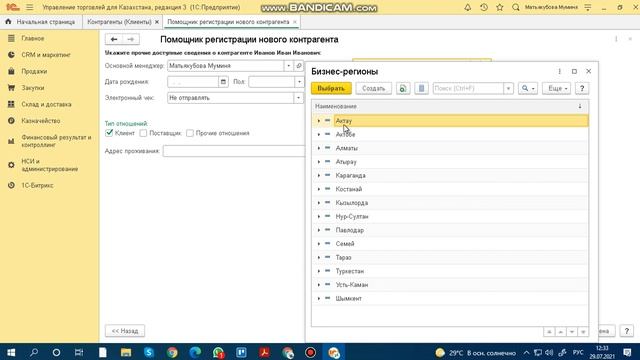
Task: Click the Адрес проживания input field
Action: pos(233,151)
